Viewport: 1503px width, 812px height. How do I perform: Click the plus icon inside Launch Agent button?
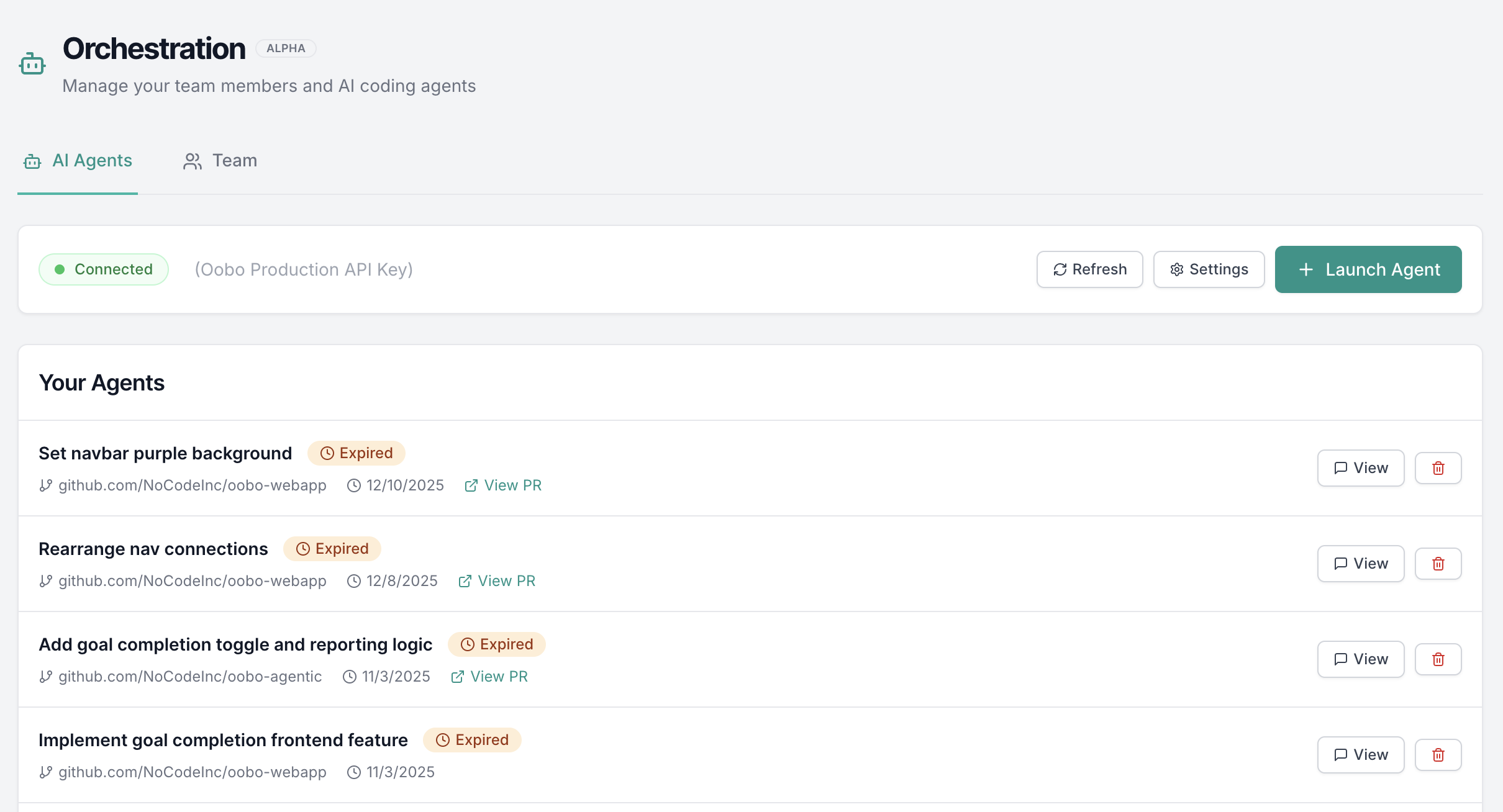point(1305,269)
